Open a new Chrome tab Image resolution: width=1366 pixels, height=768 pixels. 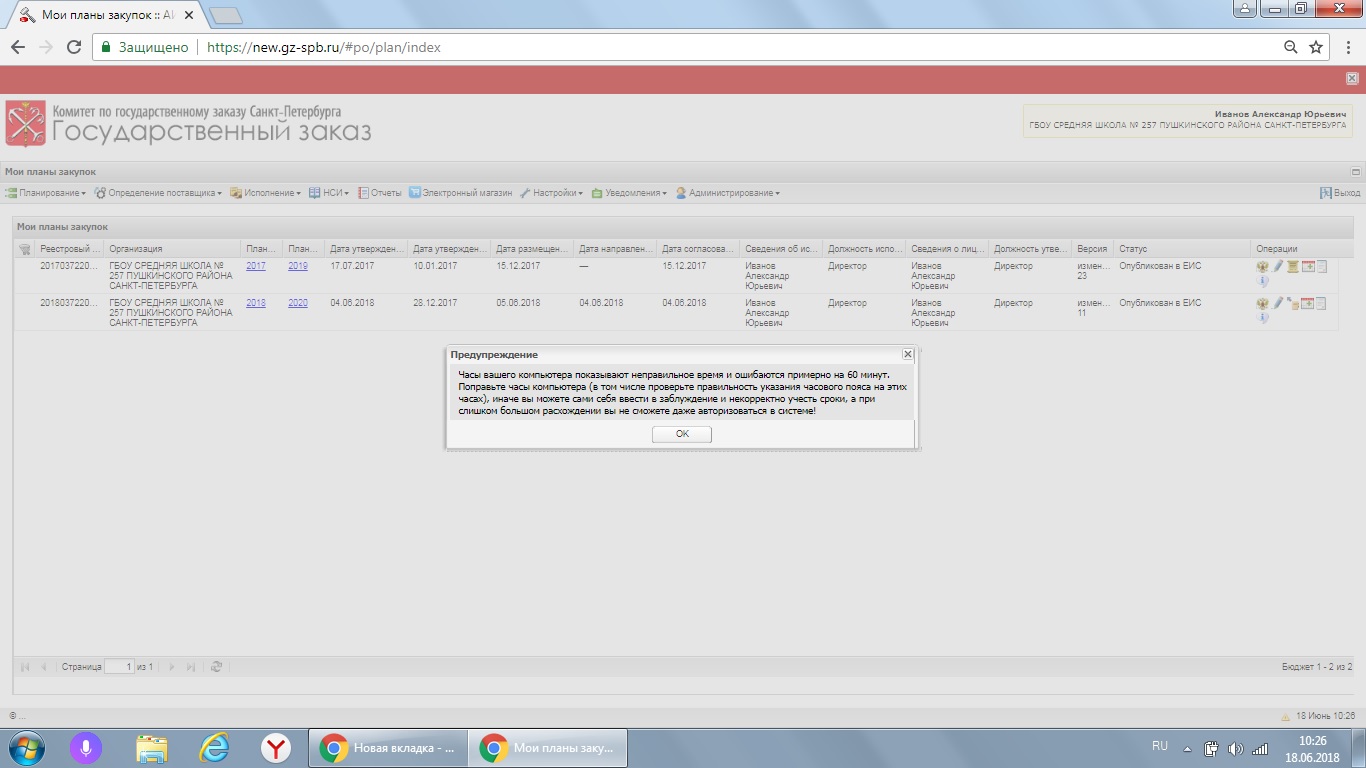[x=227, y=15]
